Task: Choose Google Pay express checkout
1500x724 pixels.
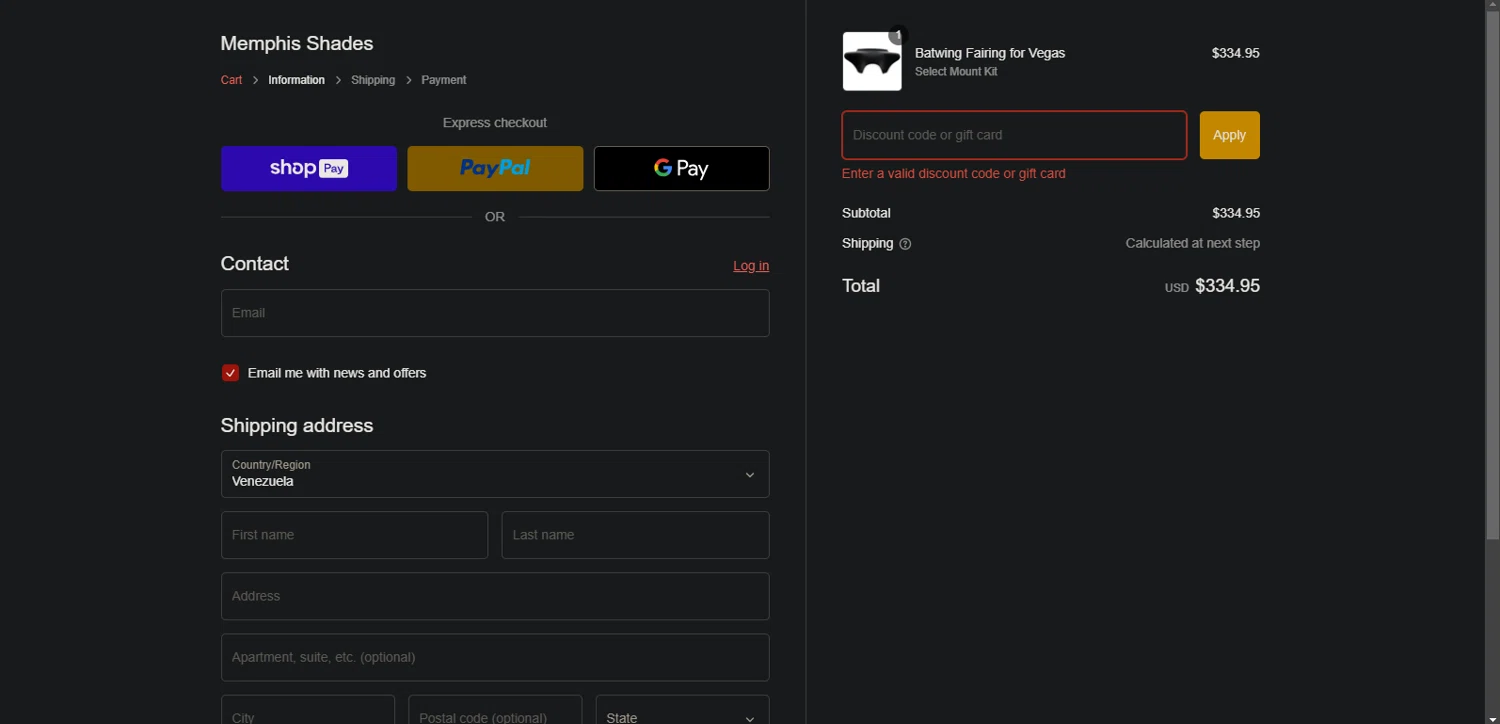Action: coord(682,168)
